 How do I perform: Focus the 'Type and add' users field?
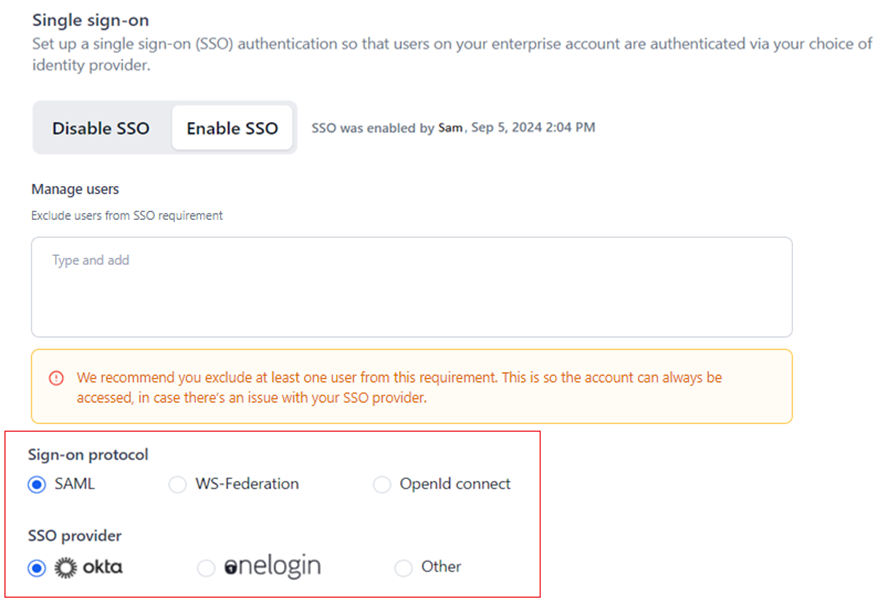(x=411, y=286)
